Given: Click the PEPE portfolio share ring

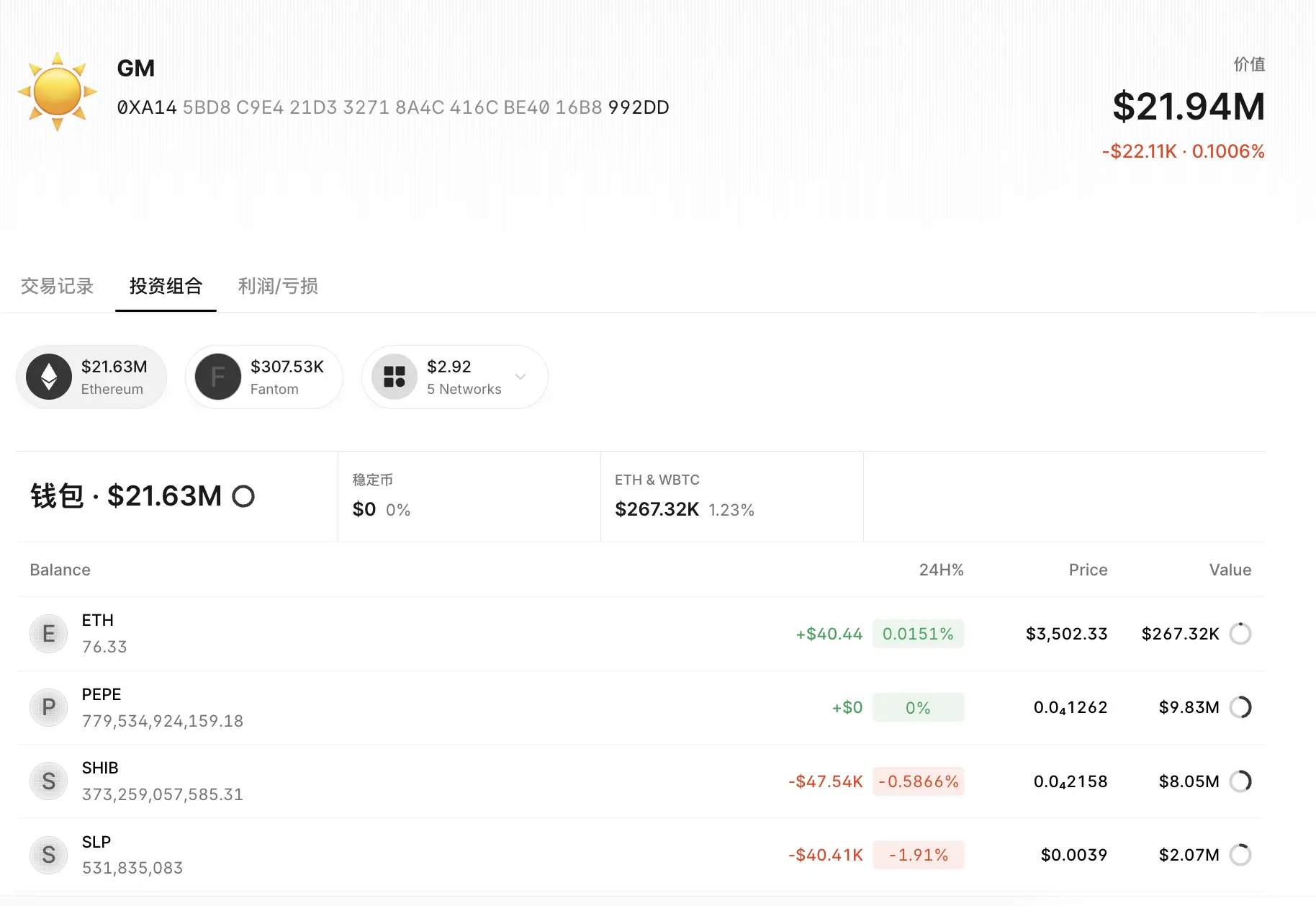Looking at the screenshot, I should coord(1240,707).
